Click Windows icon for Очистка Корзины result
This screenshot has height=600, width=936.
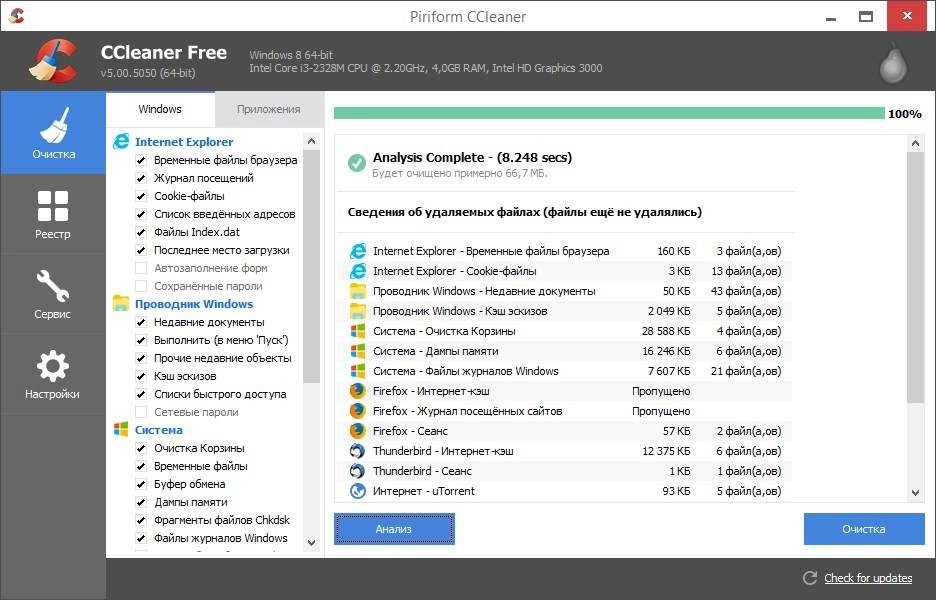[x=358, y=331]
